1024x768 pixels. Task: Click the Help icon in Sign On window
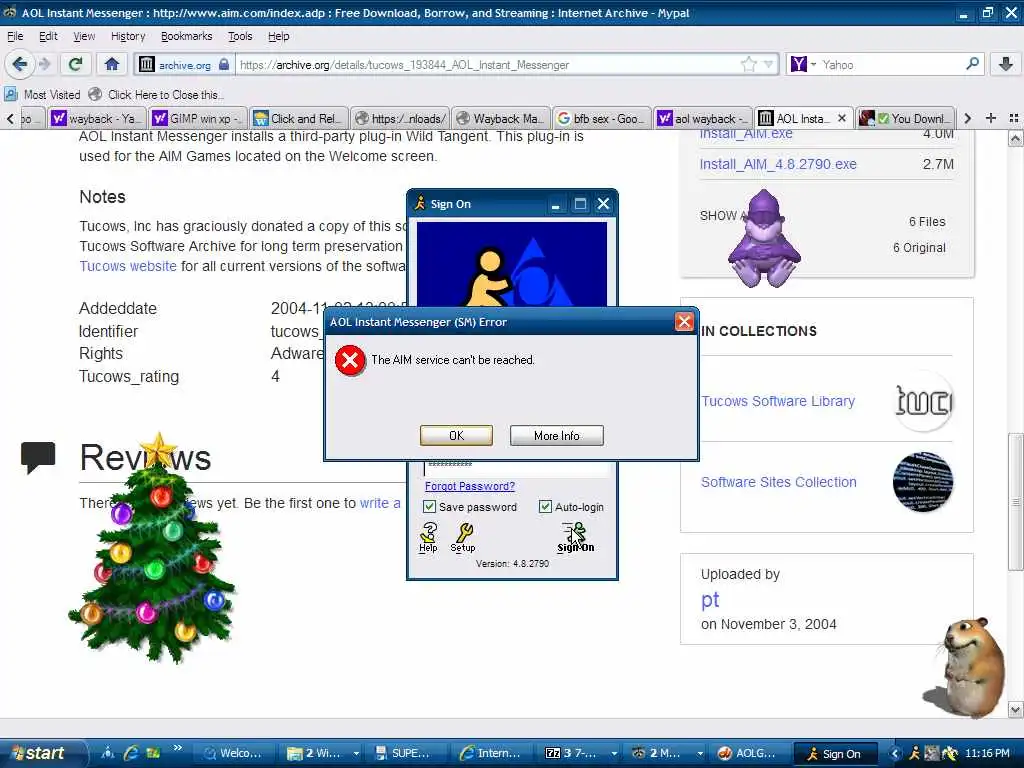428,537
